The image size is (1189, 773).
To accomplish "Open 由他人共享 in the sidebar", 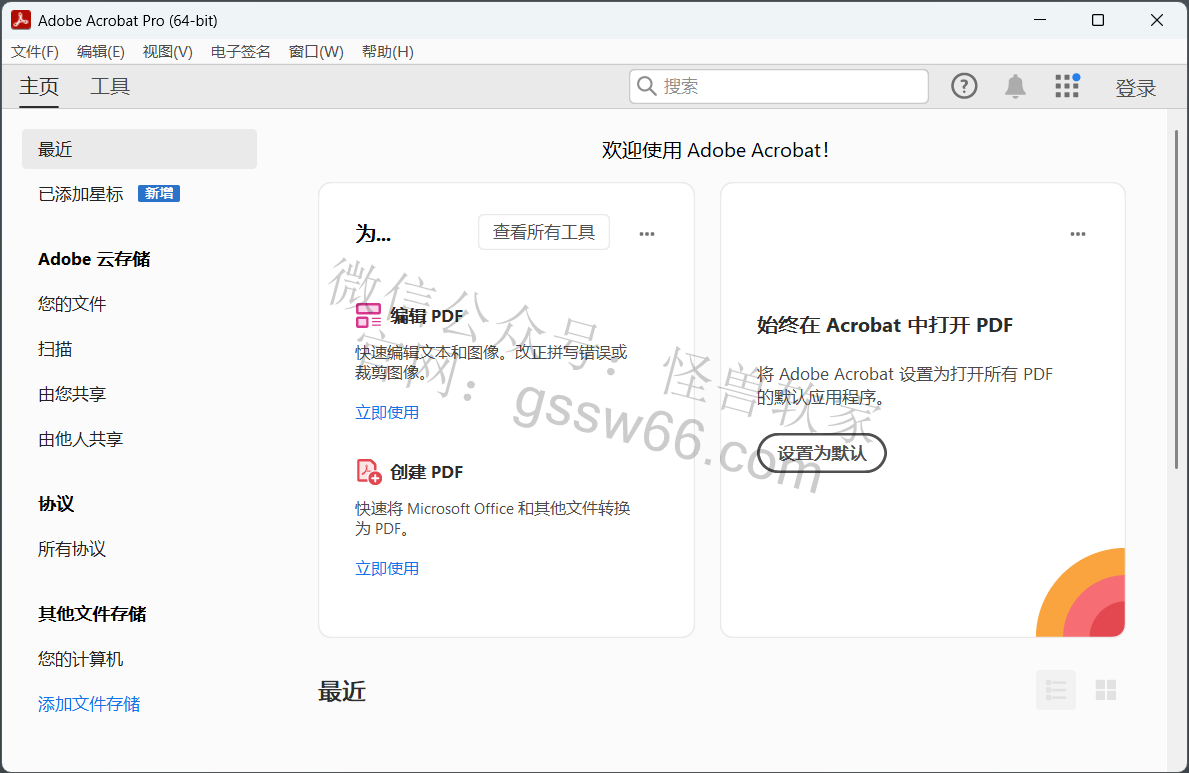I will click(x=80, y=439).
